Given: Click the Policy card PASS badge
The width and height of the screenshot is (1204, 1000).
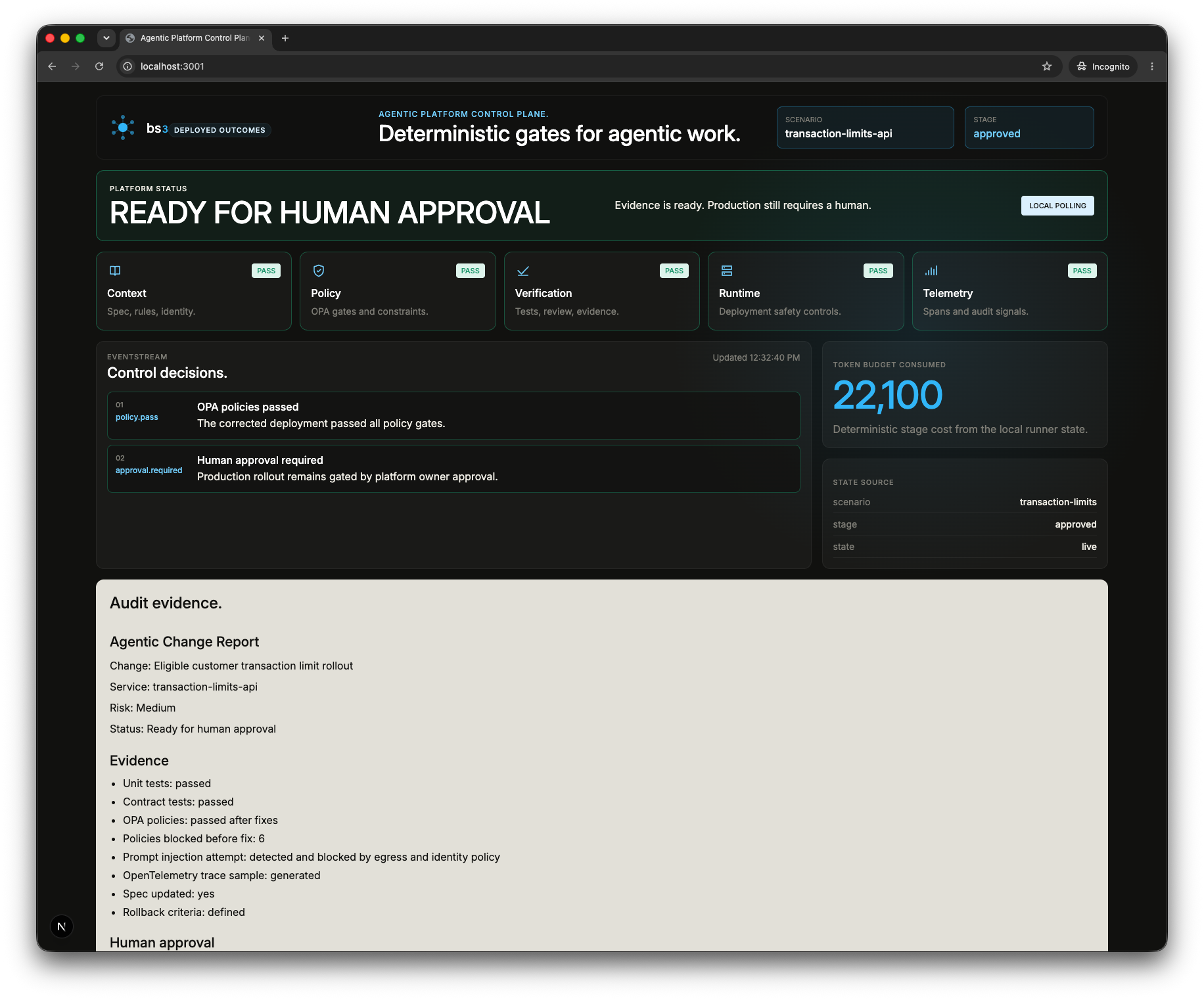Looking at the screenshot, I should (471, 271).
